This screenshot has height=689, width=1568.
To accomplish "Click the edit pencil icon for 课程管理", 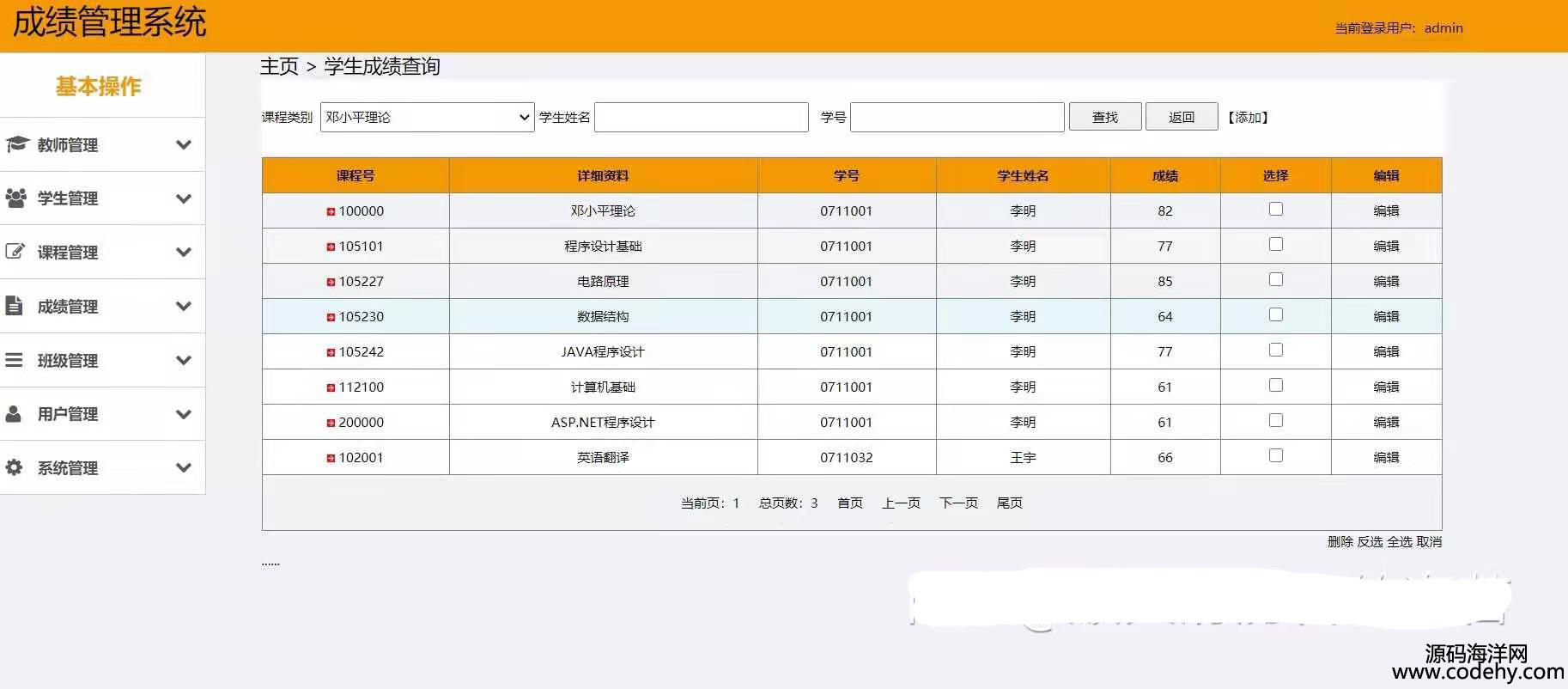I will [x=15, y=252].
